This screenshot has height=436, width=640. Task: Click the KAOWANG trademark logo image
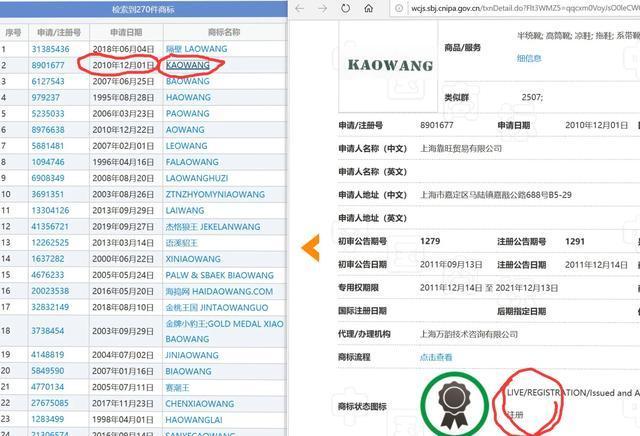(390, 65)
